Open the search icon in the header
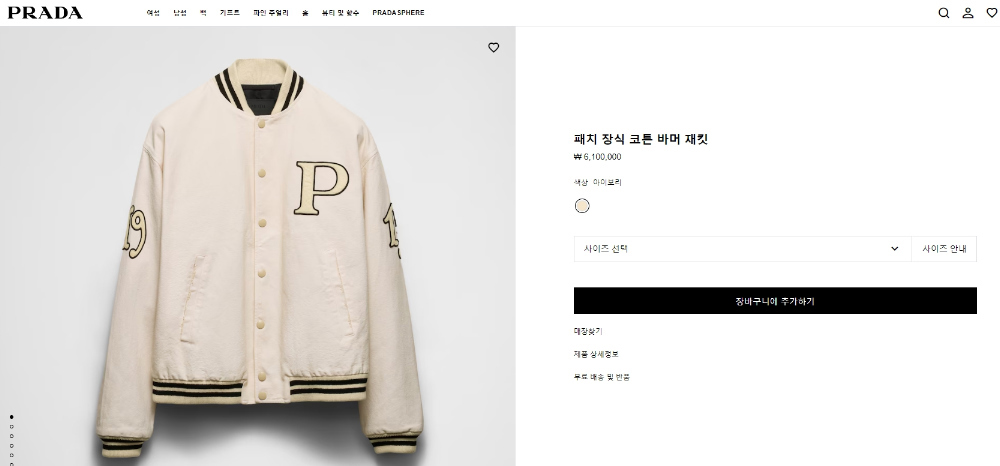This screenshot has width=1000, height=466. pyautogui.click(x=943, y=13)
